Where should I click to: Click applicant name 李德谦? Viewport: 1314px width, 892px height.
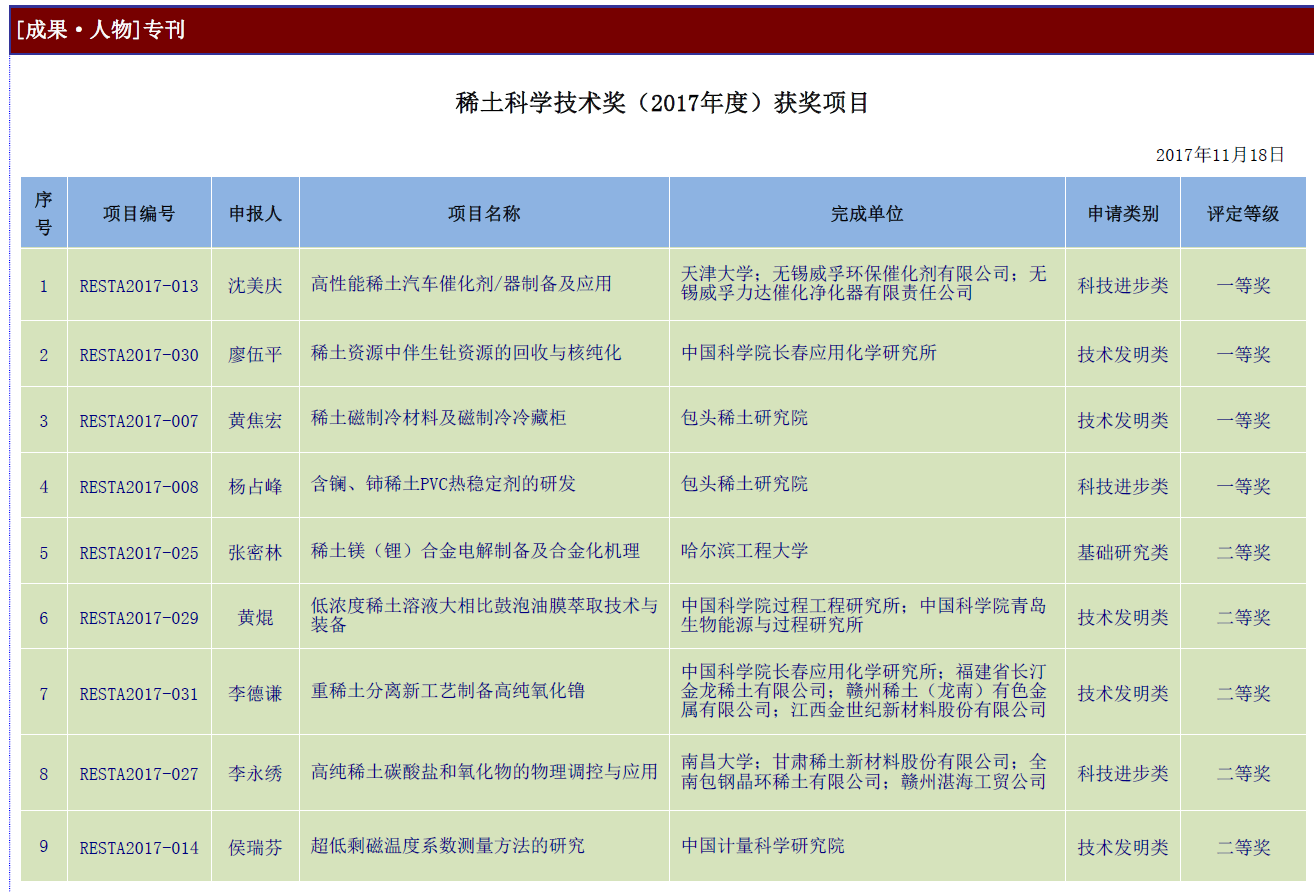[255, 694]
